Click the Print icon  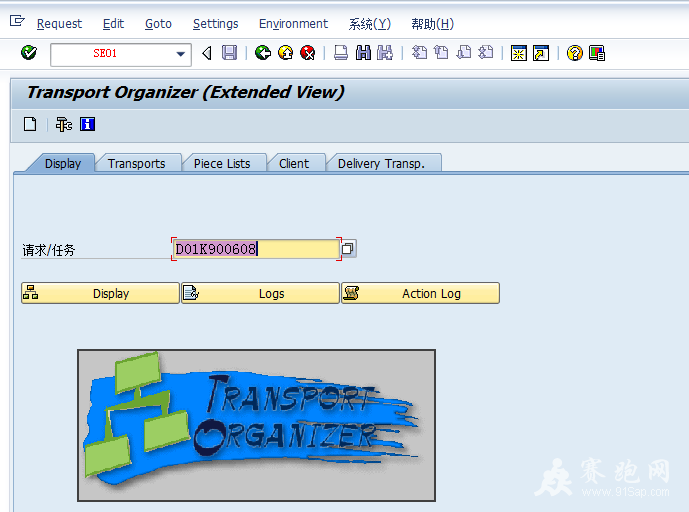[x=341, y=53]
